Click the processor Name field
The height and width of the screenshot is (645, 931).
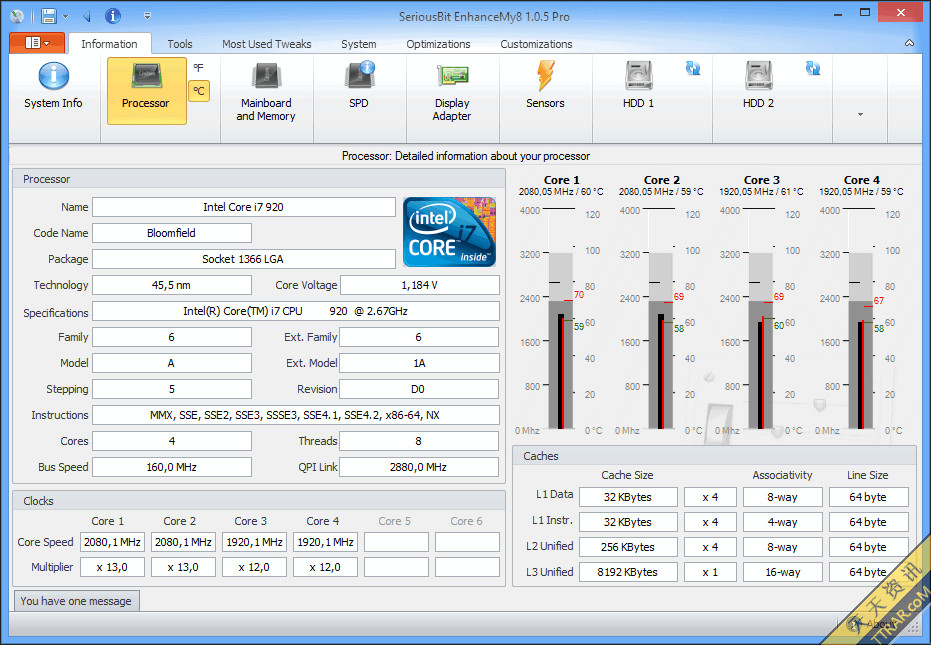pos(243,207)
